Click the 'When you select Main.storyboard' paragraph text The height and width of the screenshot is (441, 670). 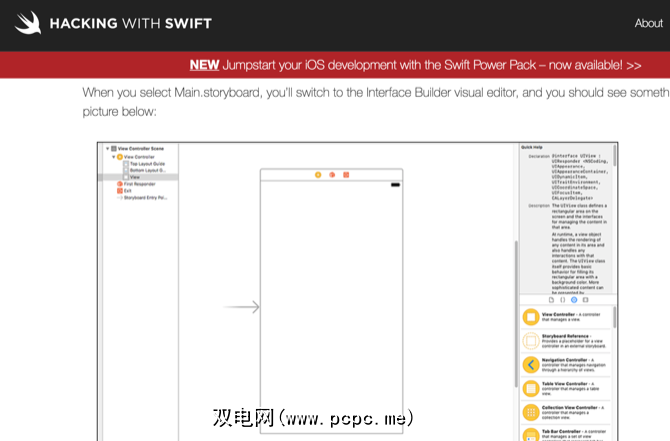click(x=376, y=102)
